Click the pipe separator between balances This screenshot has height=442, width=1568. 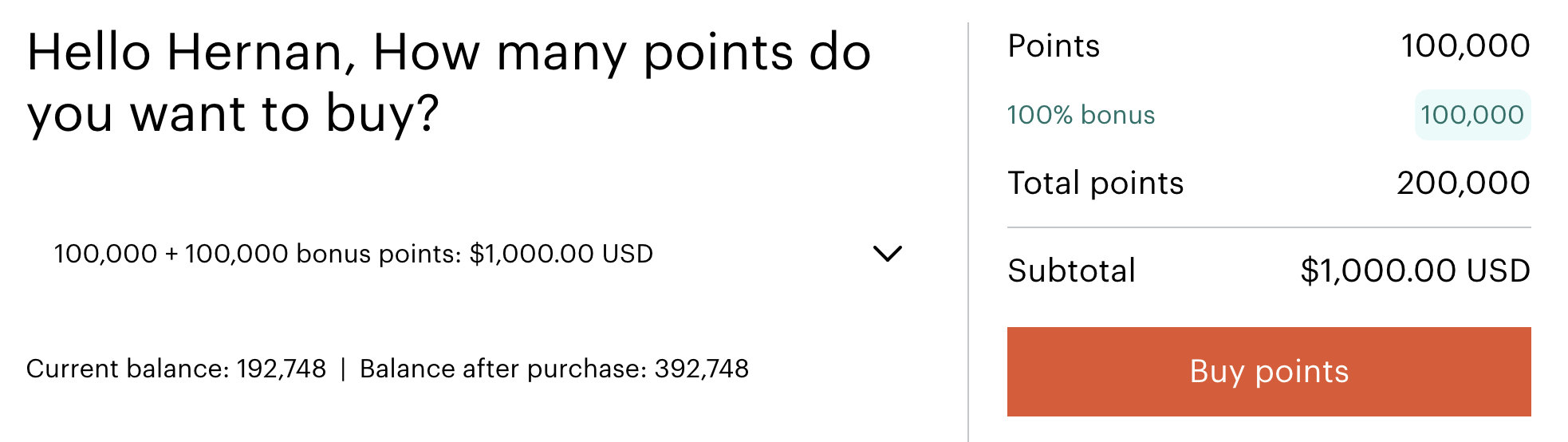(x=343, y=369)
